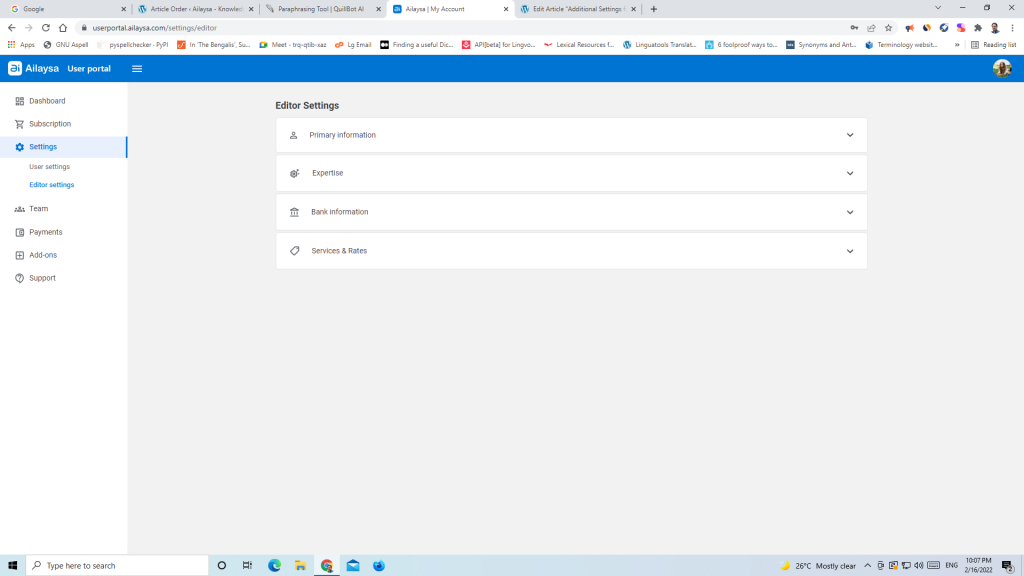
Task: Click the hamburger menu icon in header
Action: (137, 69)
